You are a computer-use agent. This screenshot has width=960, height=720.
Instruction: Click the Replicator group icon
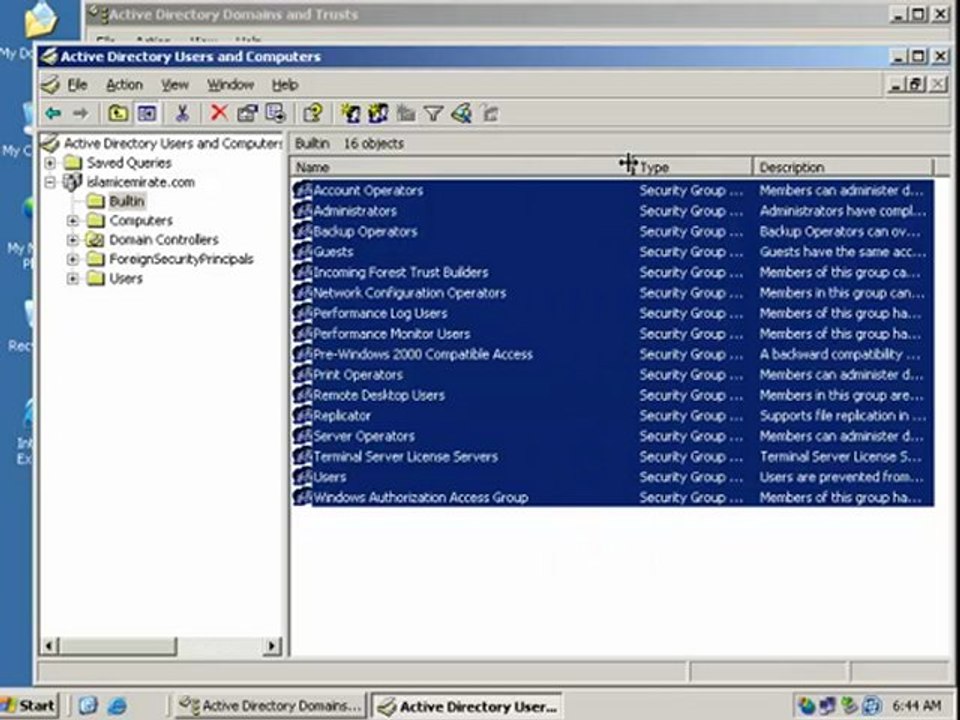[302, 416]
